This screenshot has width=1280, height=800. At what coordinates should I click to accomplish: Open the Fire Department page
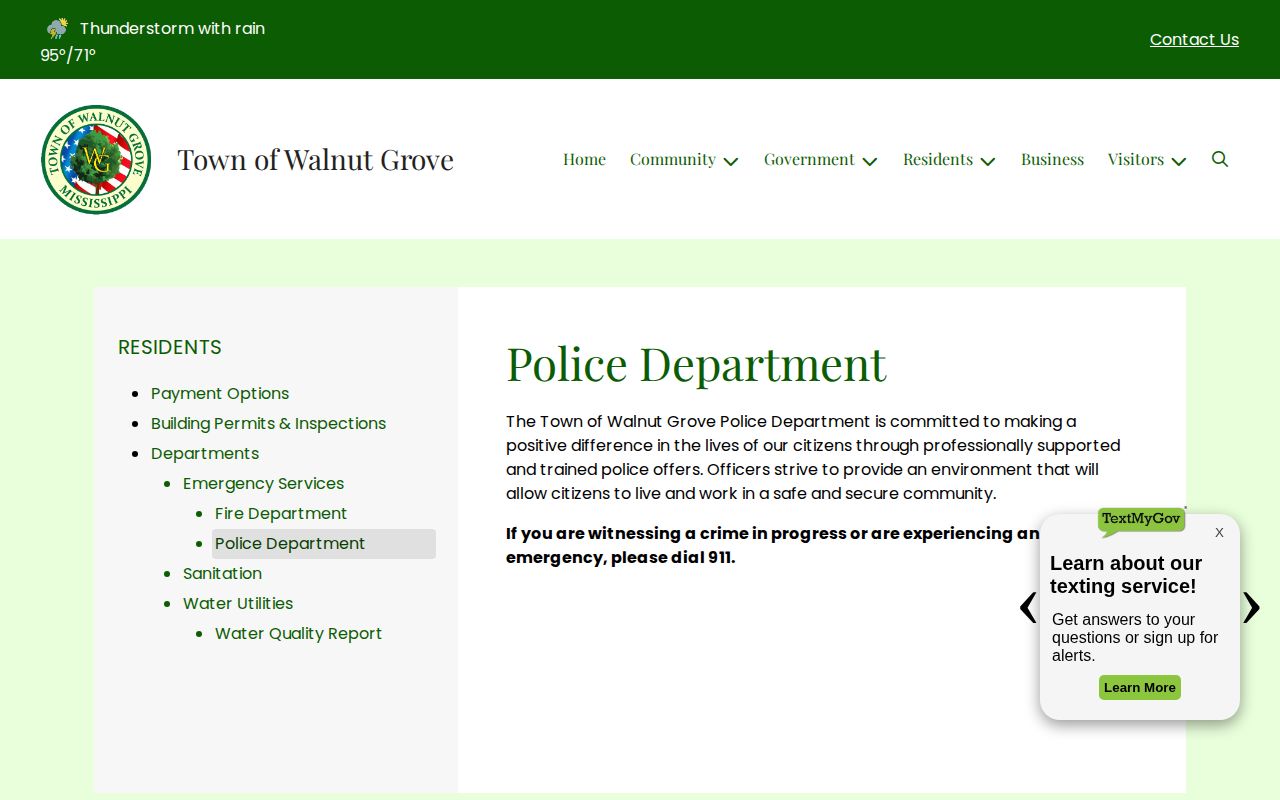pyautogui.click(x=281, y=513)
